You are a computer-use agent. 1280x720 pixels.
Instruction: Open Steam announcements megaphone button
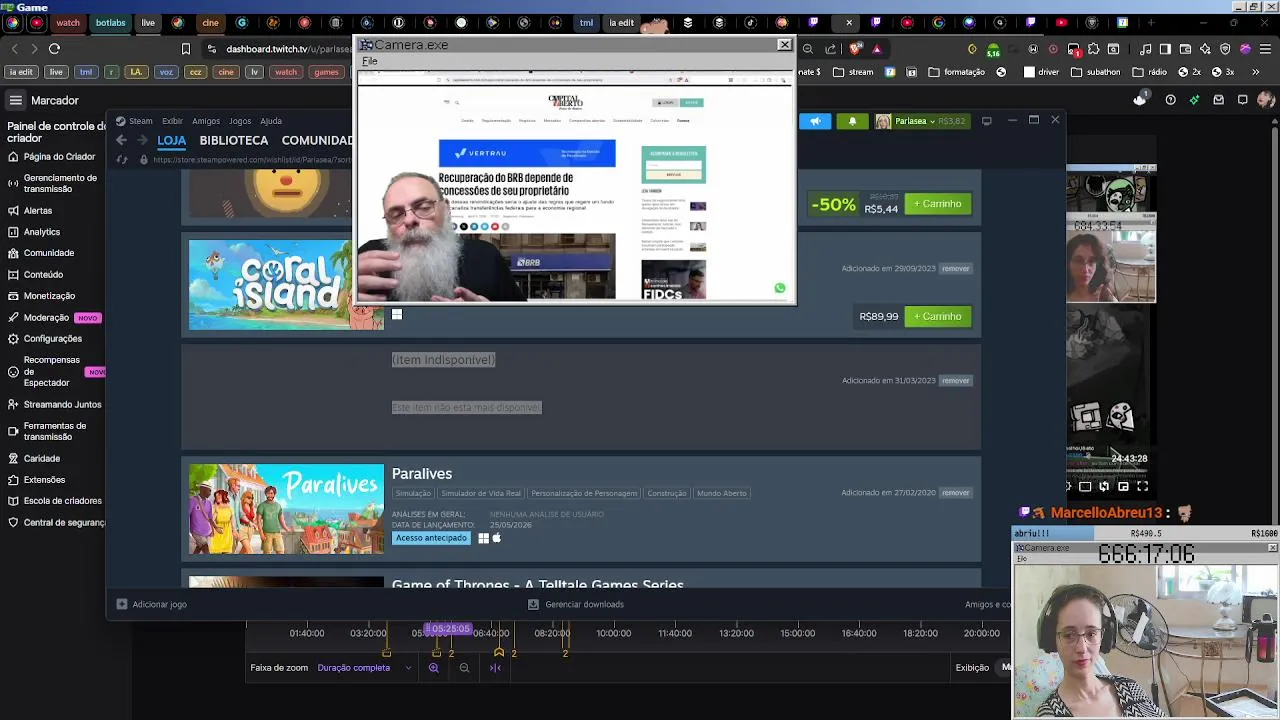pyautogui.click(x=816, y=121)
